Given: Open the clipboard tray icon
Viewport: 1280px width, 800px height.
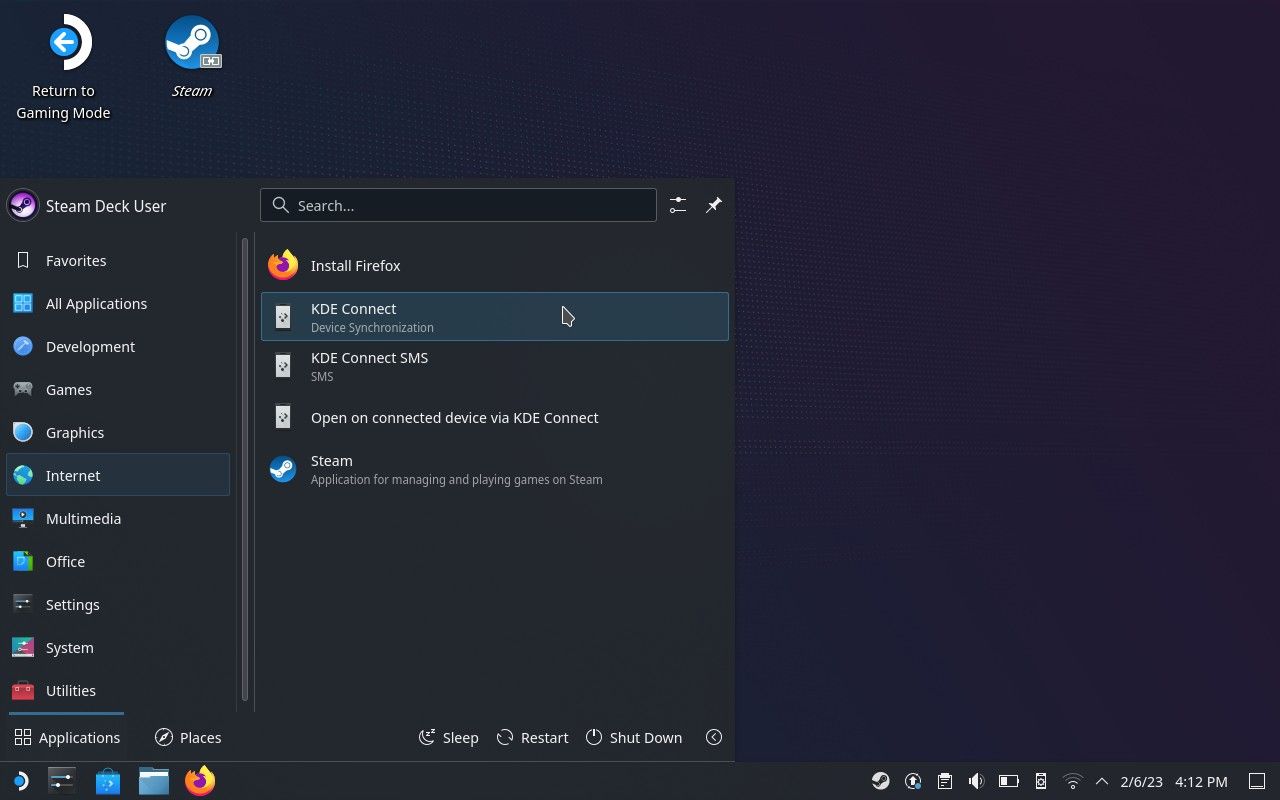Looking at the screenshot, I should coord(945,781).
